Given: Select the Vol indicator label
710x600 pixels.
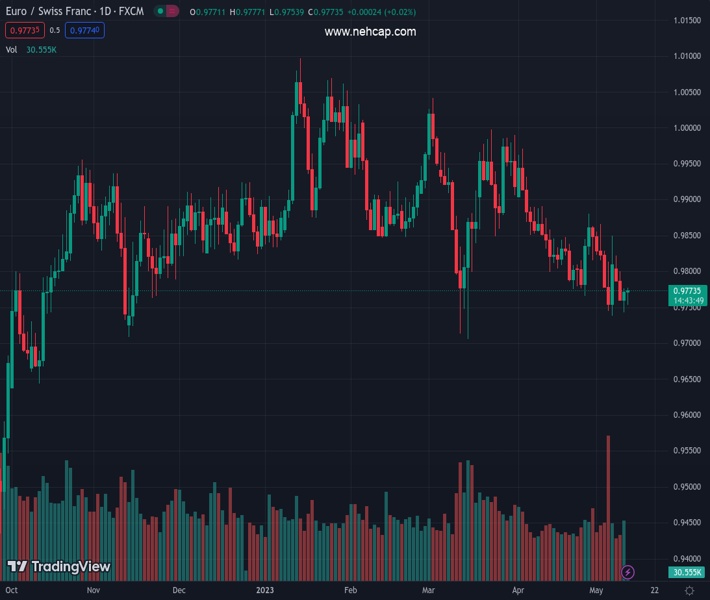Looking at the screenshot, I should 12,49.
